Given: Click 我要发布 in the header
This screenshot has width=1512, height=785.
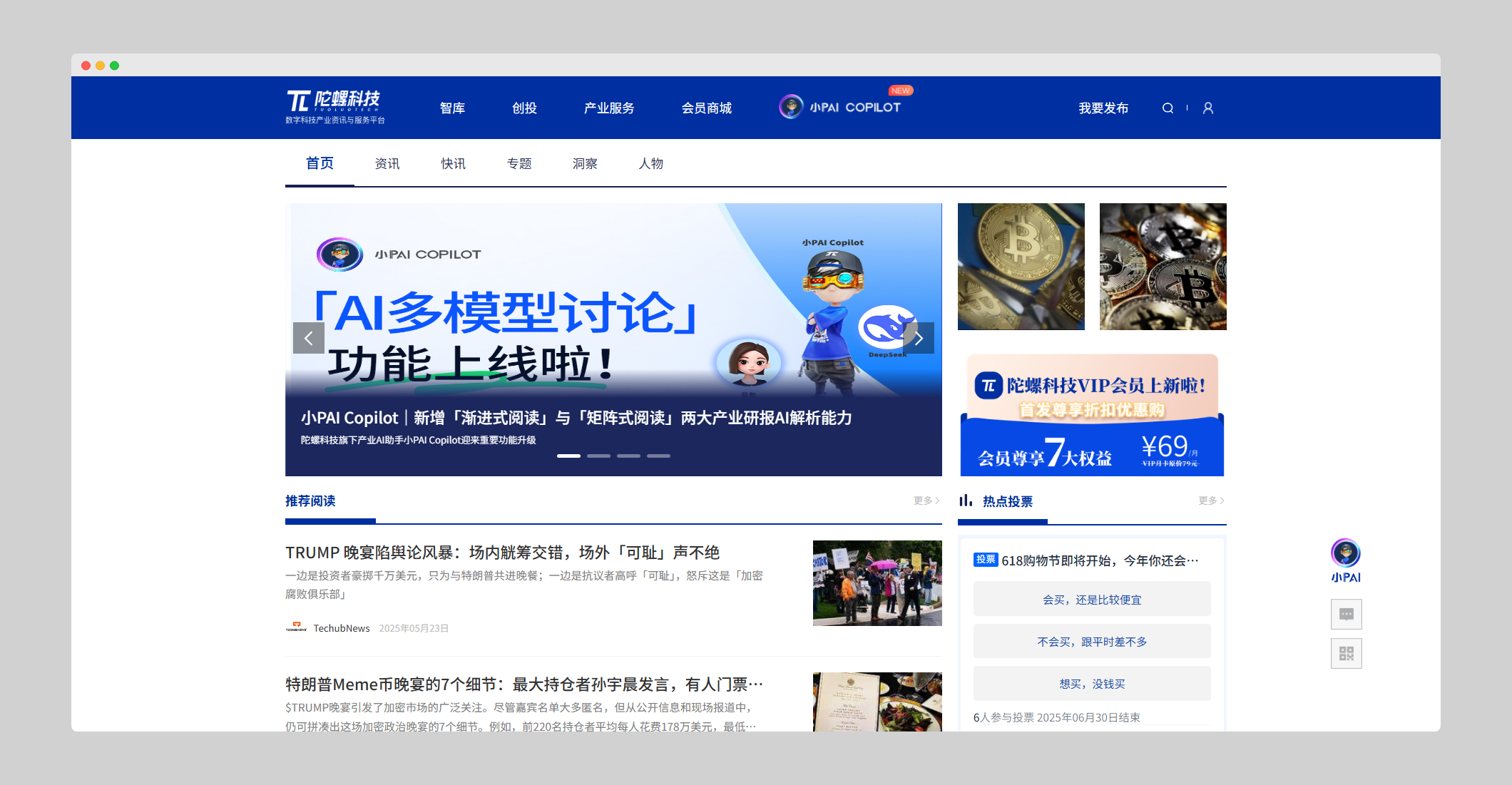Looking at the screenshot, I should [x=1103, y=108].
